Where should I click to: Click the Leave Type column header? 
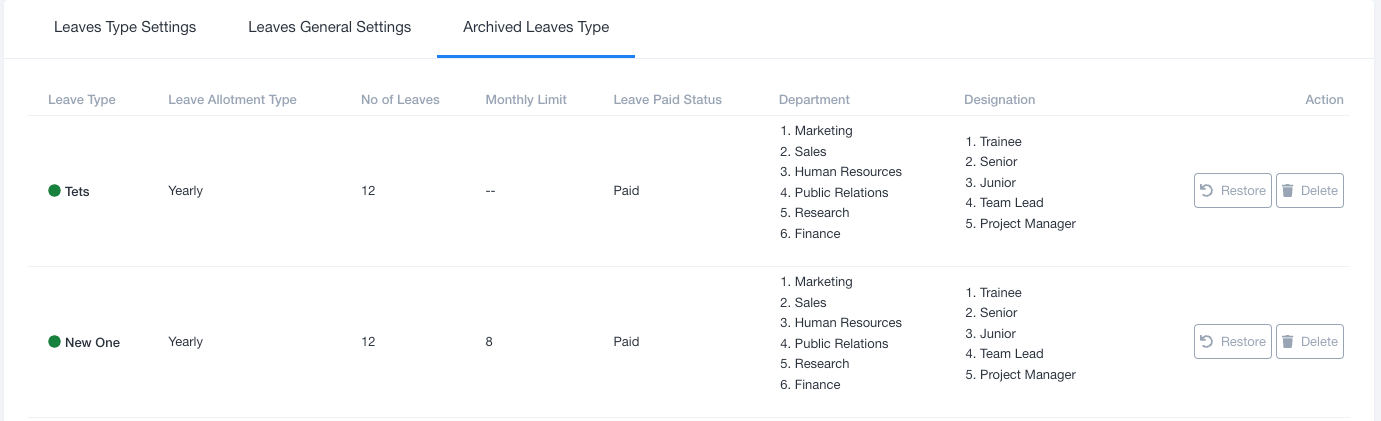82,100
